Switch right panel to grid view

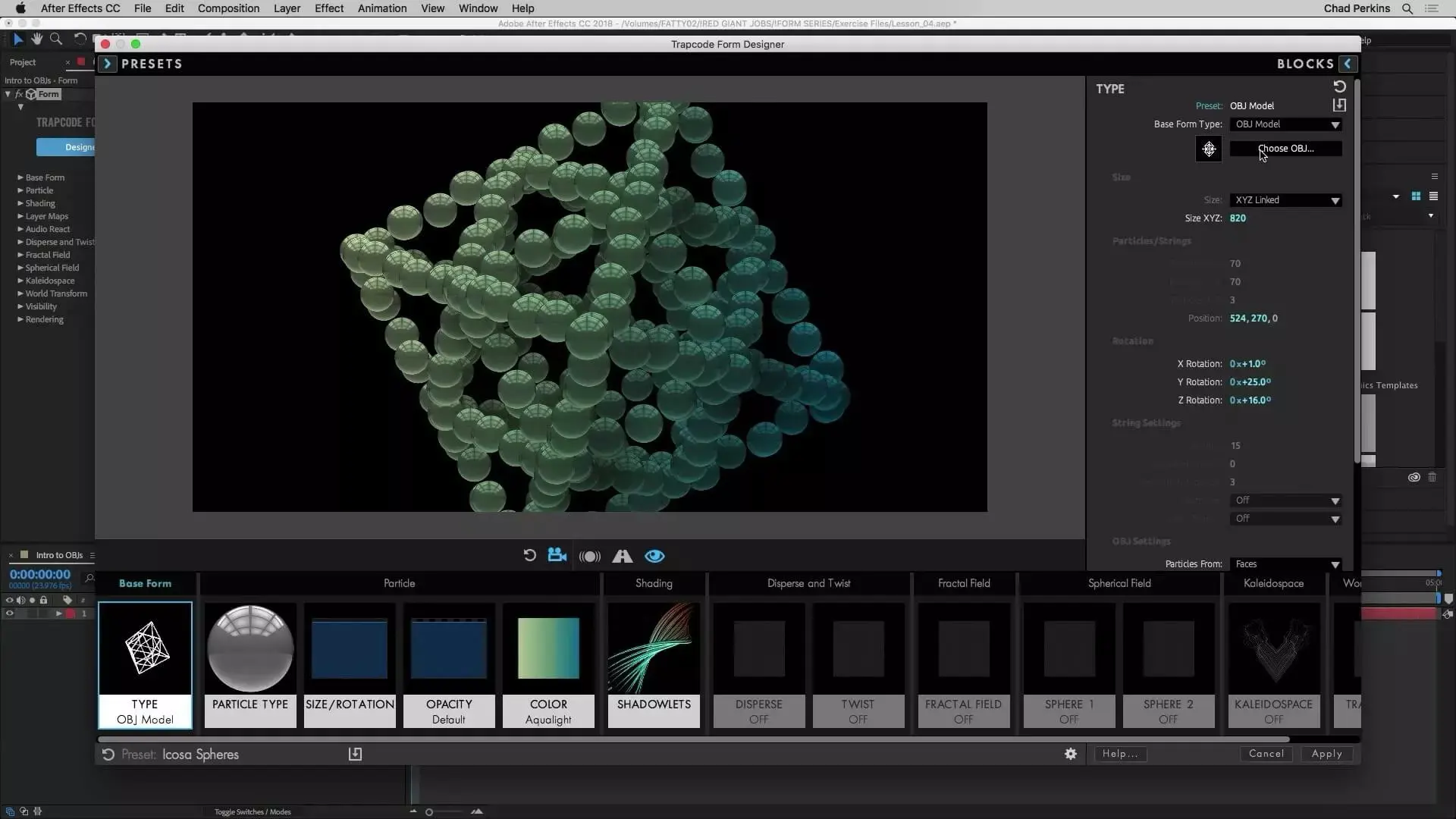tap(1416, 196)
